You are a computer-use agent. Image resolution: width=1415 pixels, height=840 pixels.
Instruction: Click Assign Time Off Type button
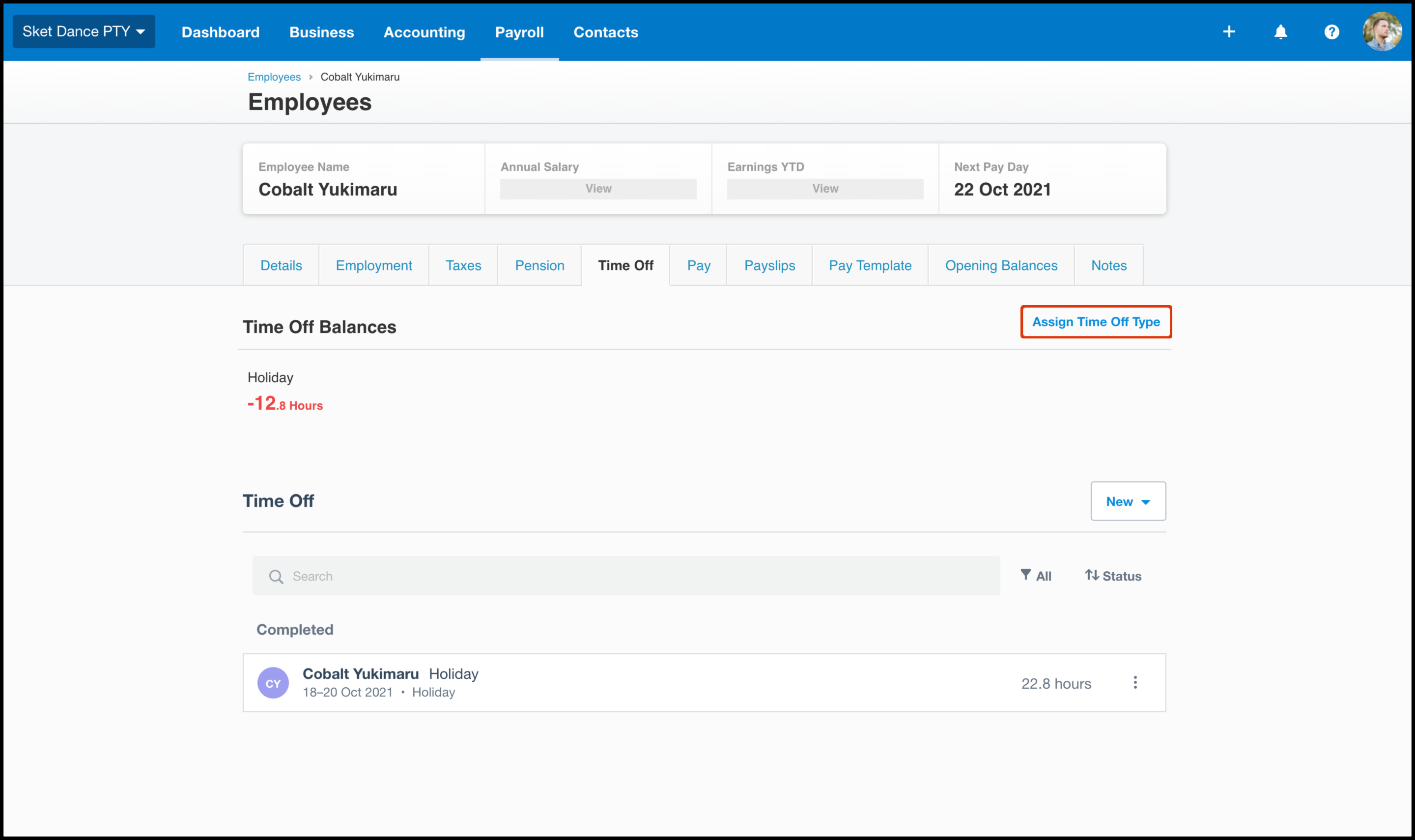1096,322
